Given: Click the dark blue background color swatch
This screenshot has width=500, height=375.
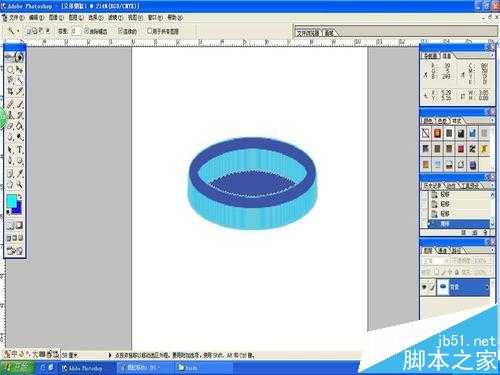Looking at the screenshot, I should pyautogui.click(x=17, y=208).
